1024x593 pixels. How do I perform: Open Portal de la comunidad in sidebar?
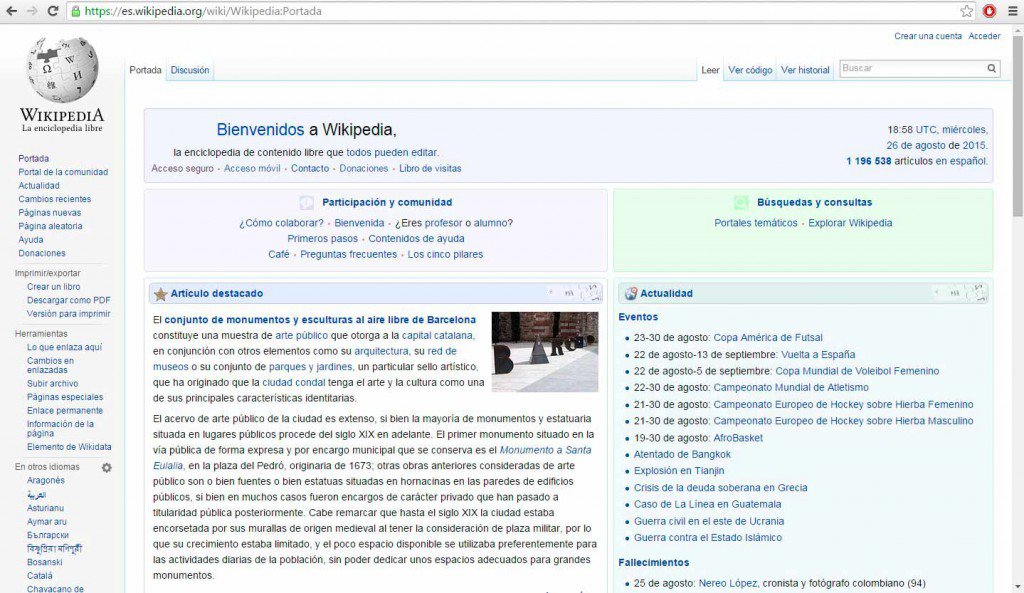[x=63, y=172]
